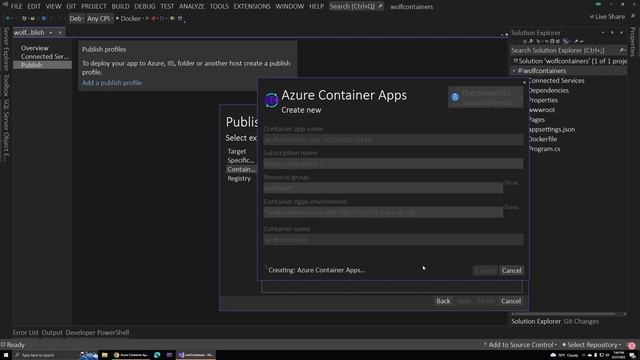Open the Error List tab

pyautogui.click(x=25, y=333)
